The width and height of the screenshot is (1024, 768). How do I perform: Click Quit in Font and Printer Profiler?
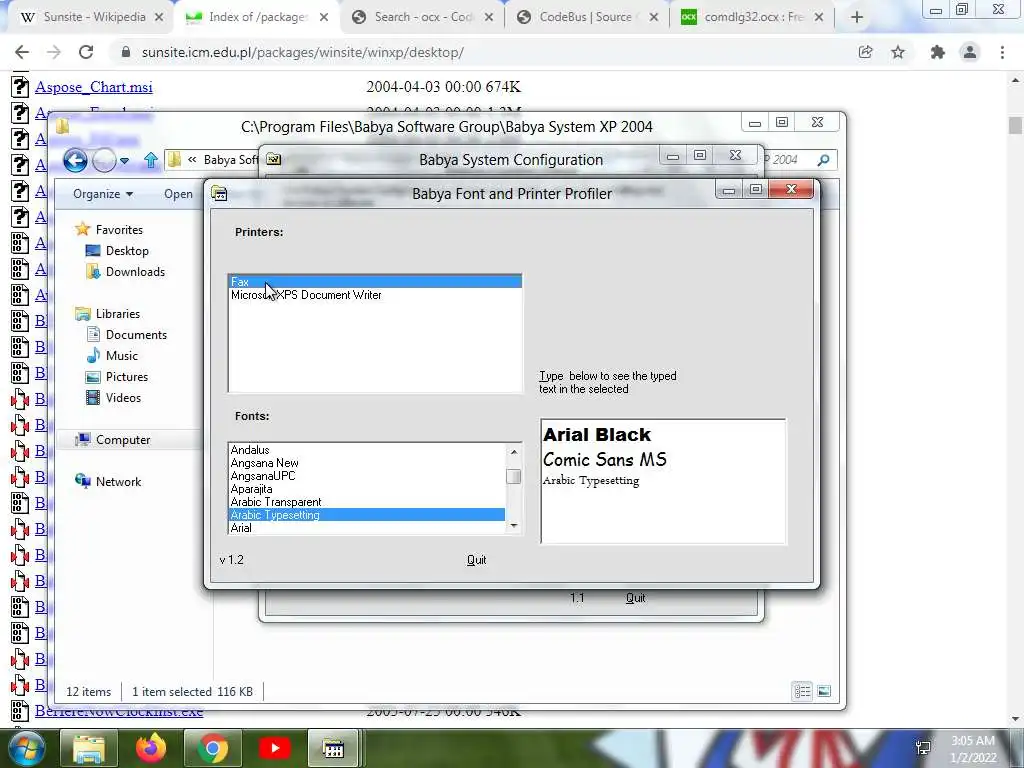point(477,560)
